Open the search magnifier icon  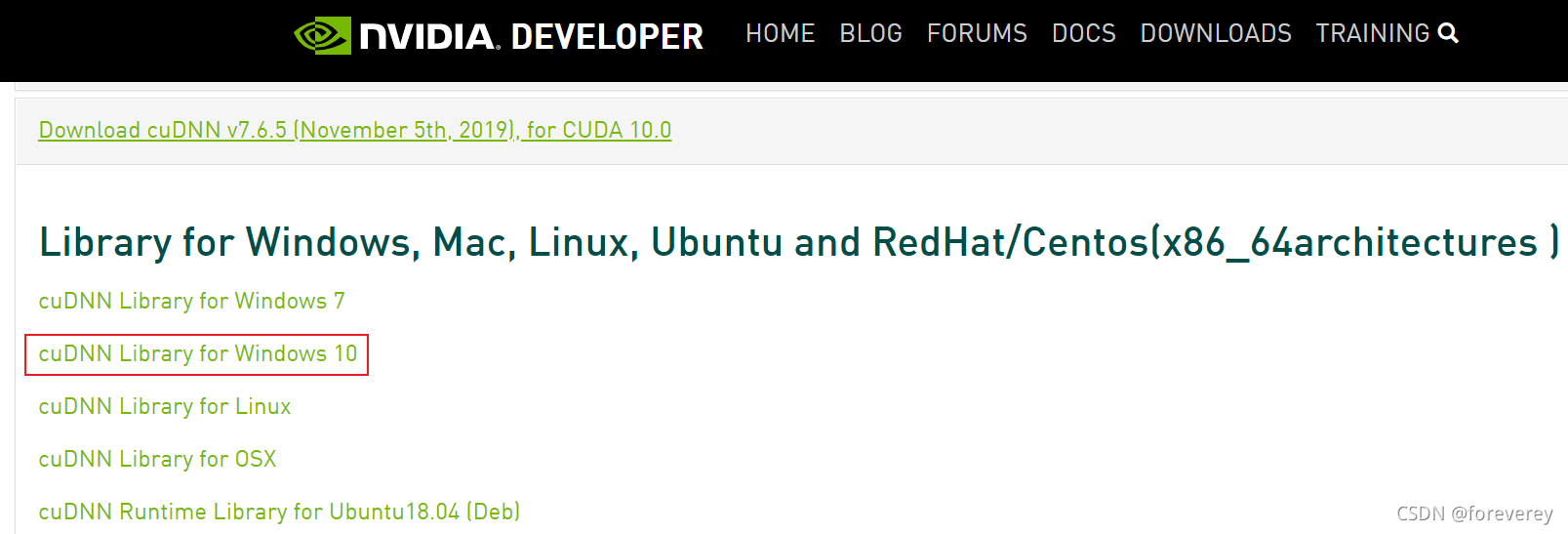1449,33
